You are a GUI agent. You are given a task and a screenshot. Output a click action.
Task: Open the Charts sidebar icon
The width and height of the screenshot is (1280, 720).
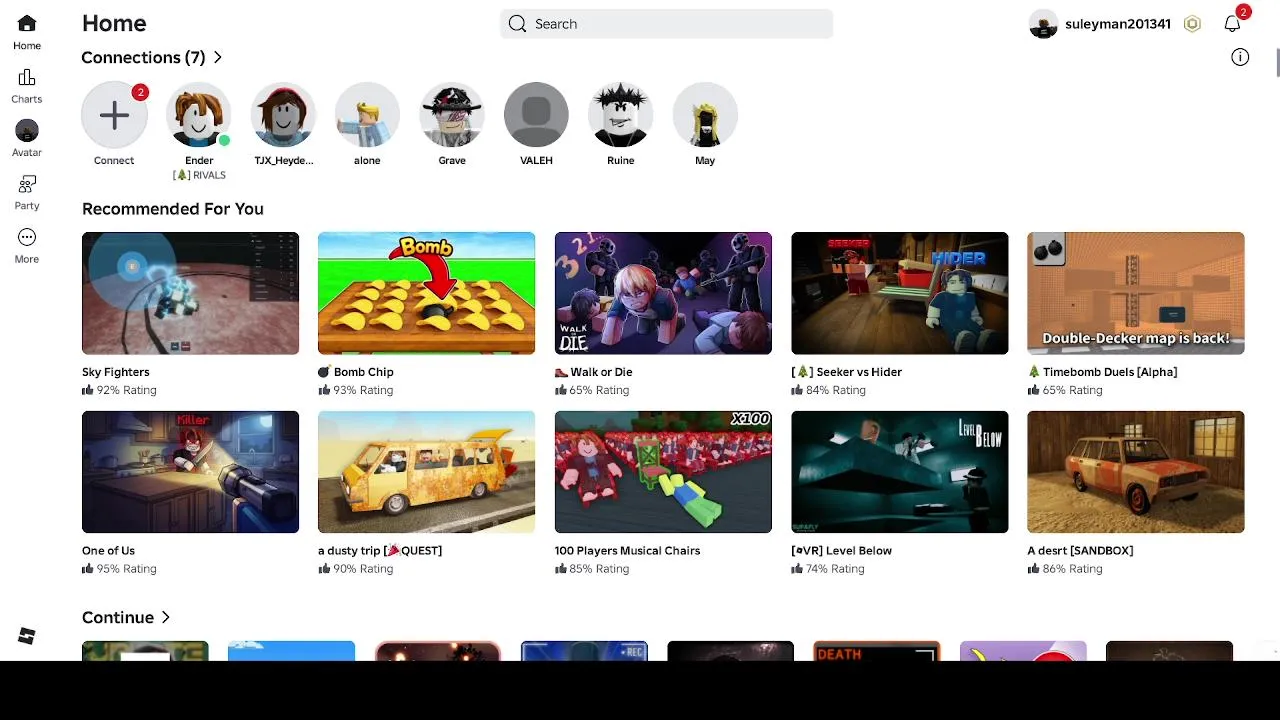pos(27,78)
